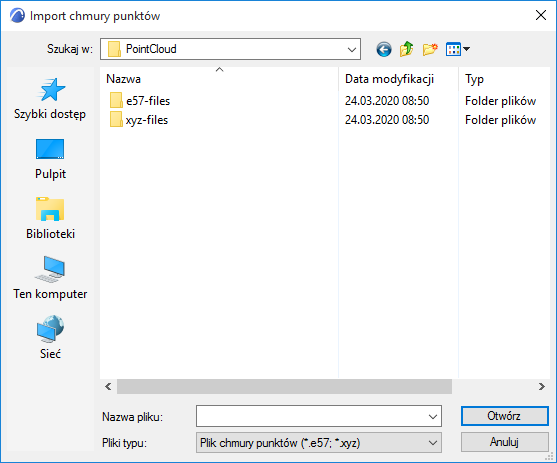
Task: Click Folder plików type for e57-files
Action: [x=500, y=101]
